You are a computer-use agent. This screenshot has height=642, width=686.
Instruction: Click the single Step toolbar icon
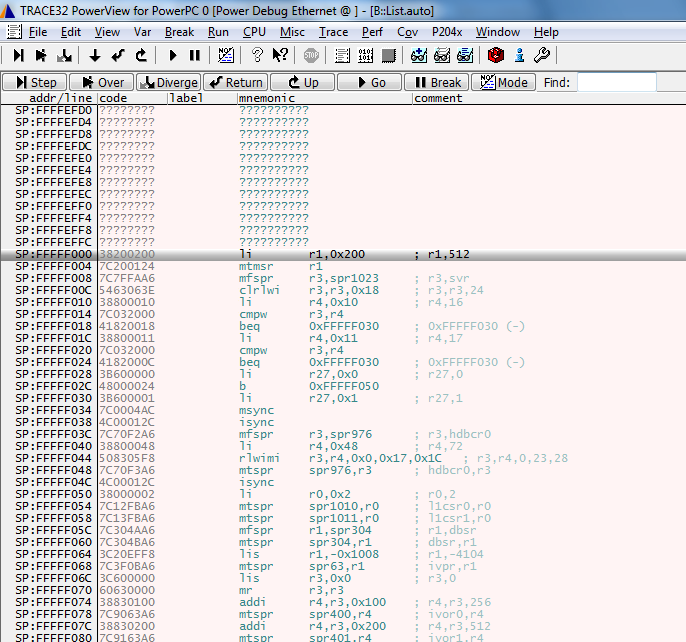[x=18, y=56]
